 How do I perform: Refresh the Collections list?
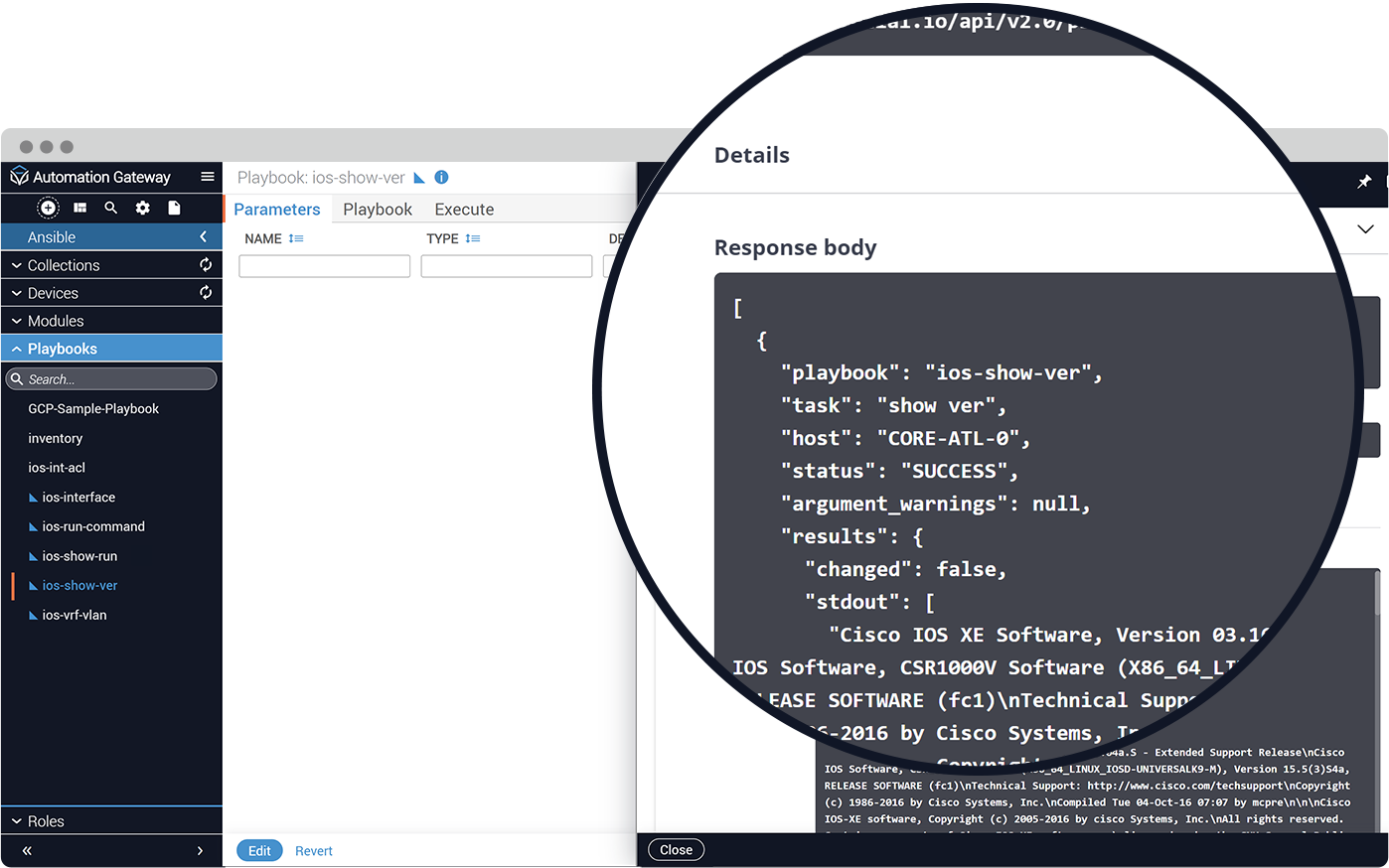coord(206,265)
